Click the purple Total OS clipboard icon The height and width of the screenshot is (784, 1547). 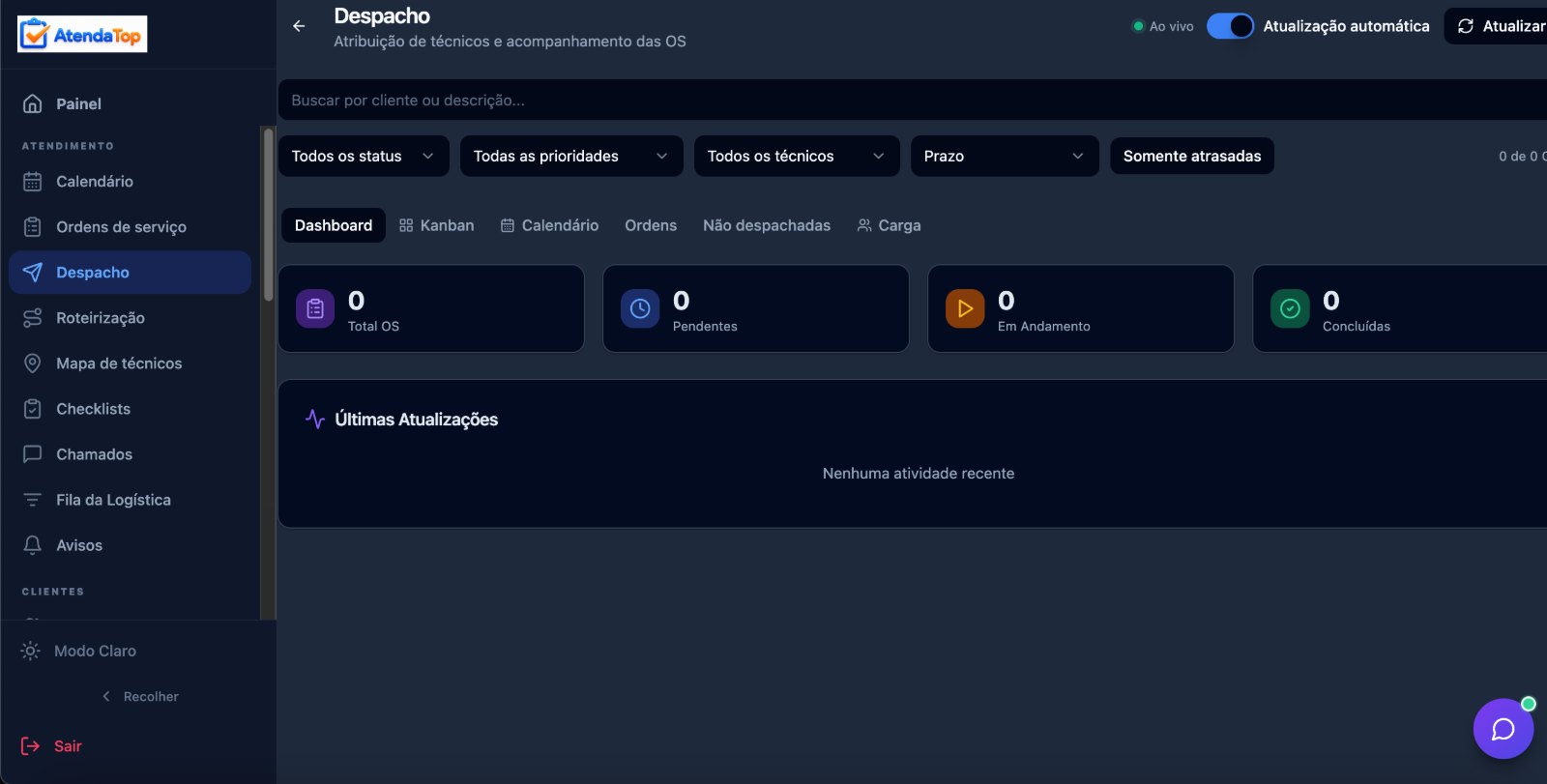[x=315, y=308]
